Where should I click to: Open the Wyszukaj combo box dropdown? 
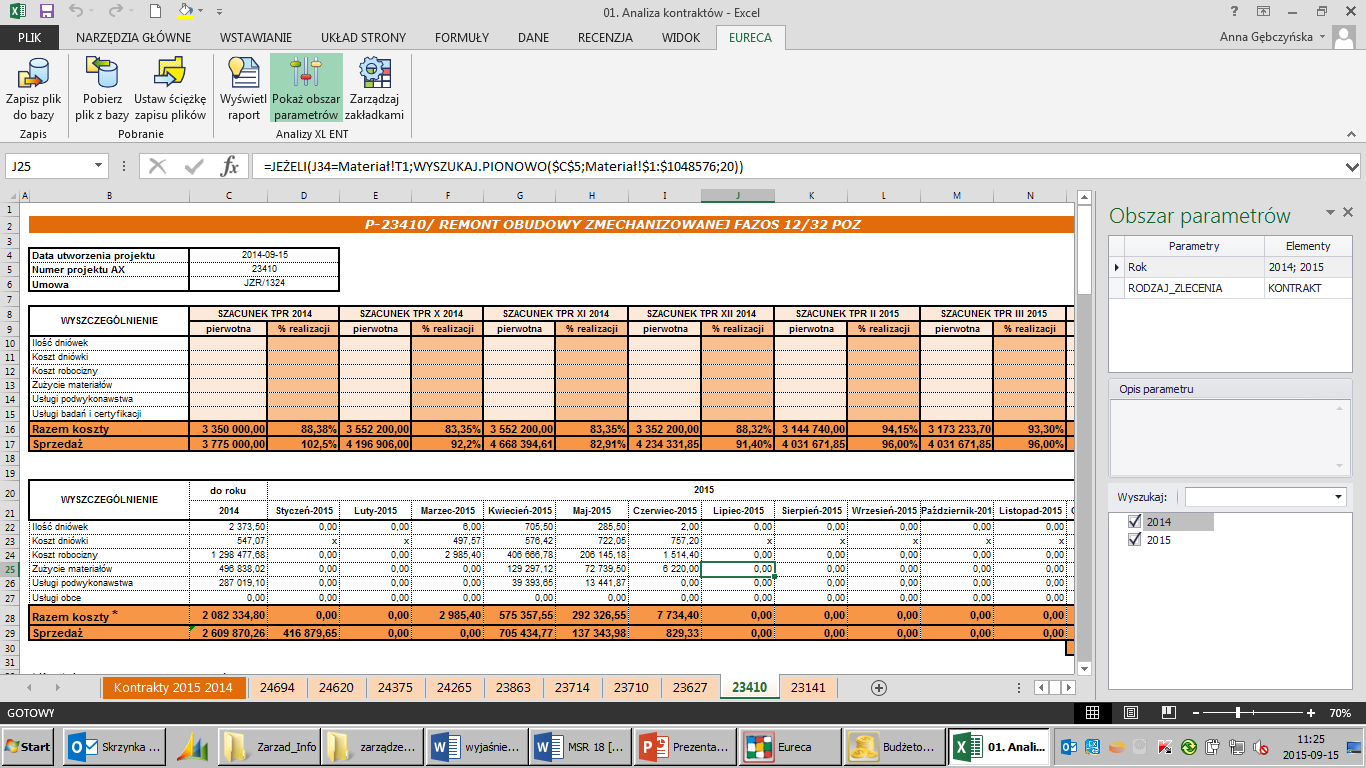(1339, 497)
